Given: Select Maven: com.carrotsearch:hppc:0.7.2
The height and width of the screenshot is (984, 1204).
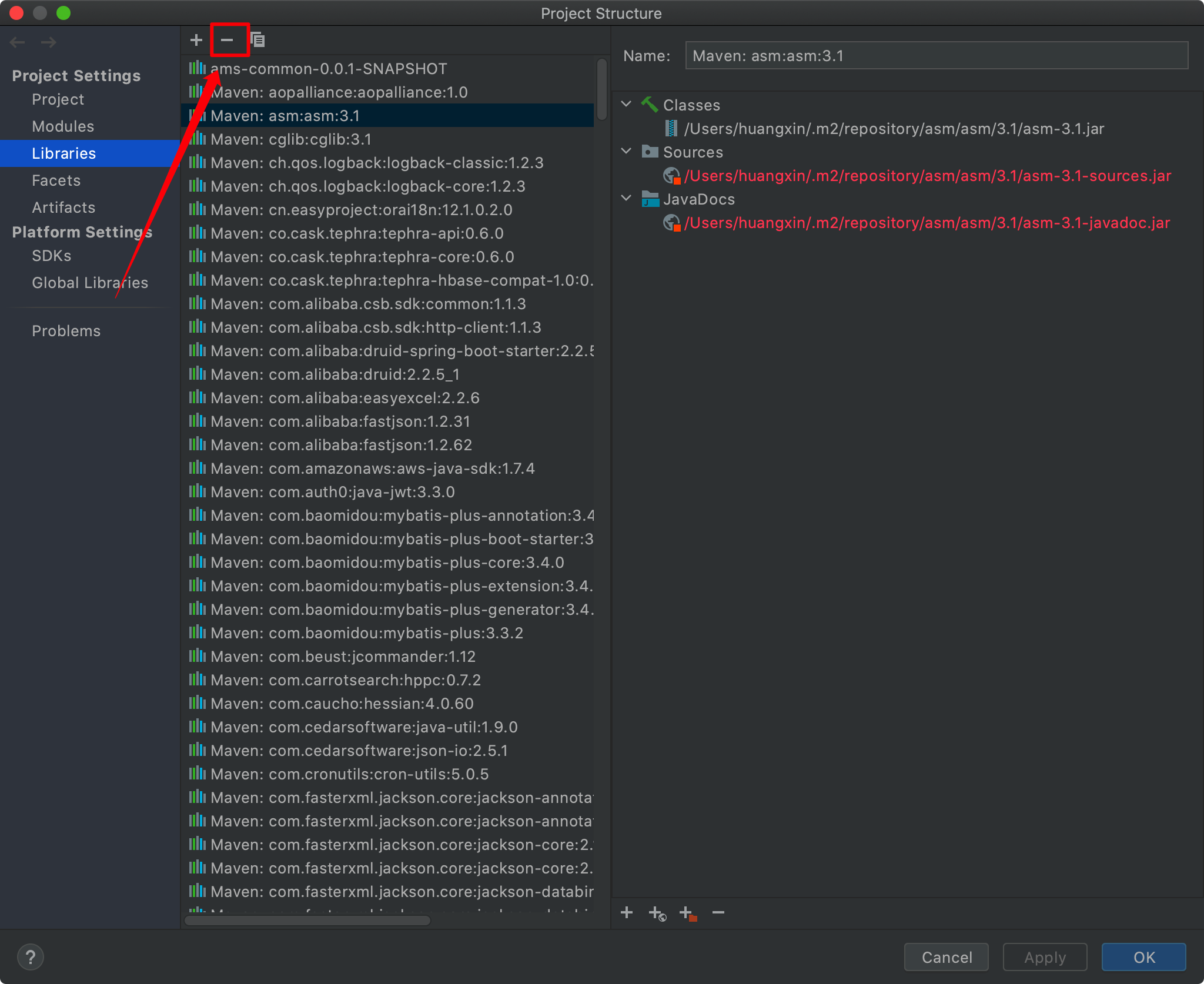Looking at the screenshot, I should 387,680.
